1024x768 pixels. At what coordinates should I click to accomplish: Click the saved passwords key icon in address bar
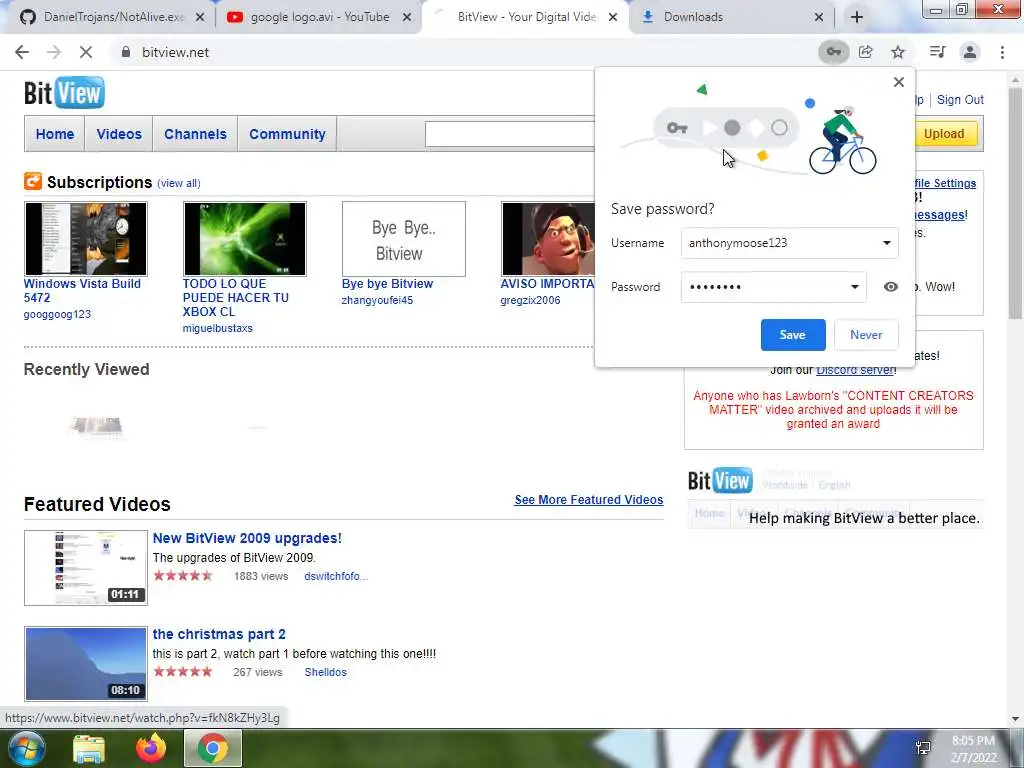834,52
